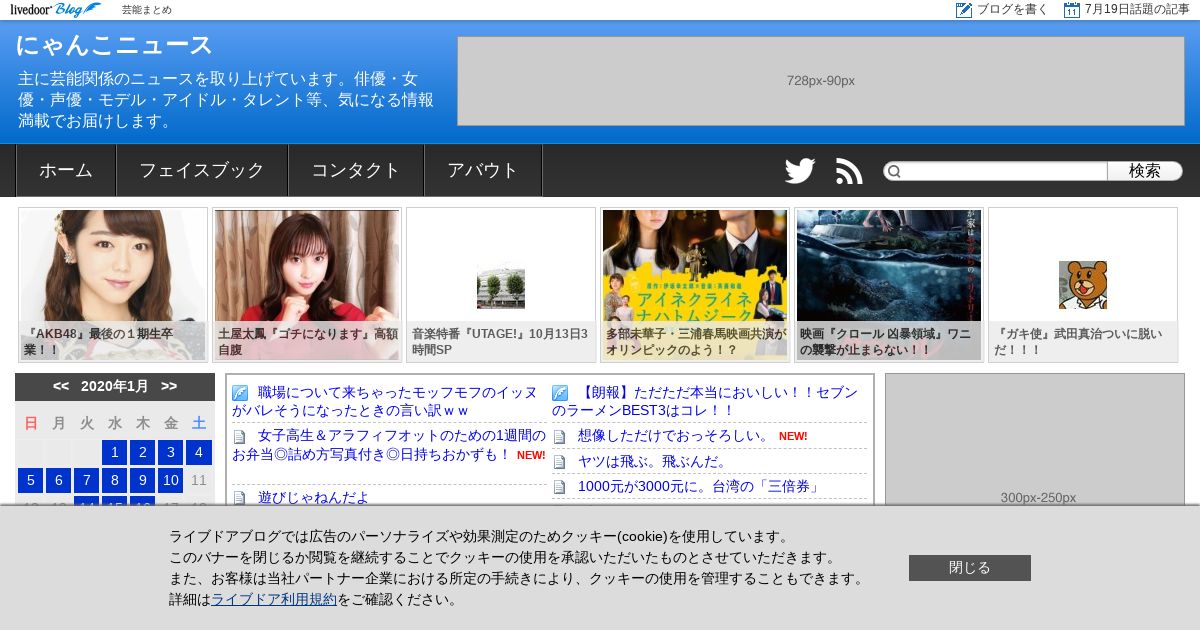Click the icon beside 職場について来ちゃった article

click(240, 393)
